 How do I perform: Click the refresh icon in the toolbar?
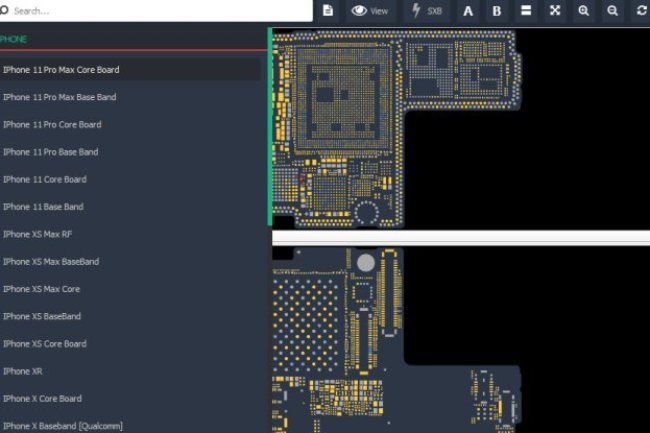642,10
